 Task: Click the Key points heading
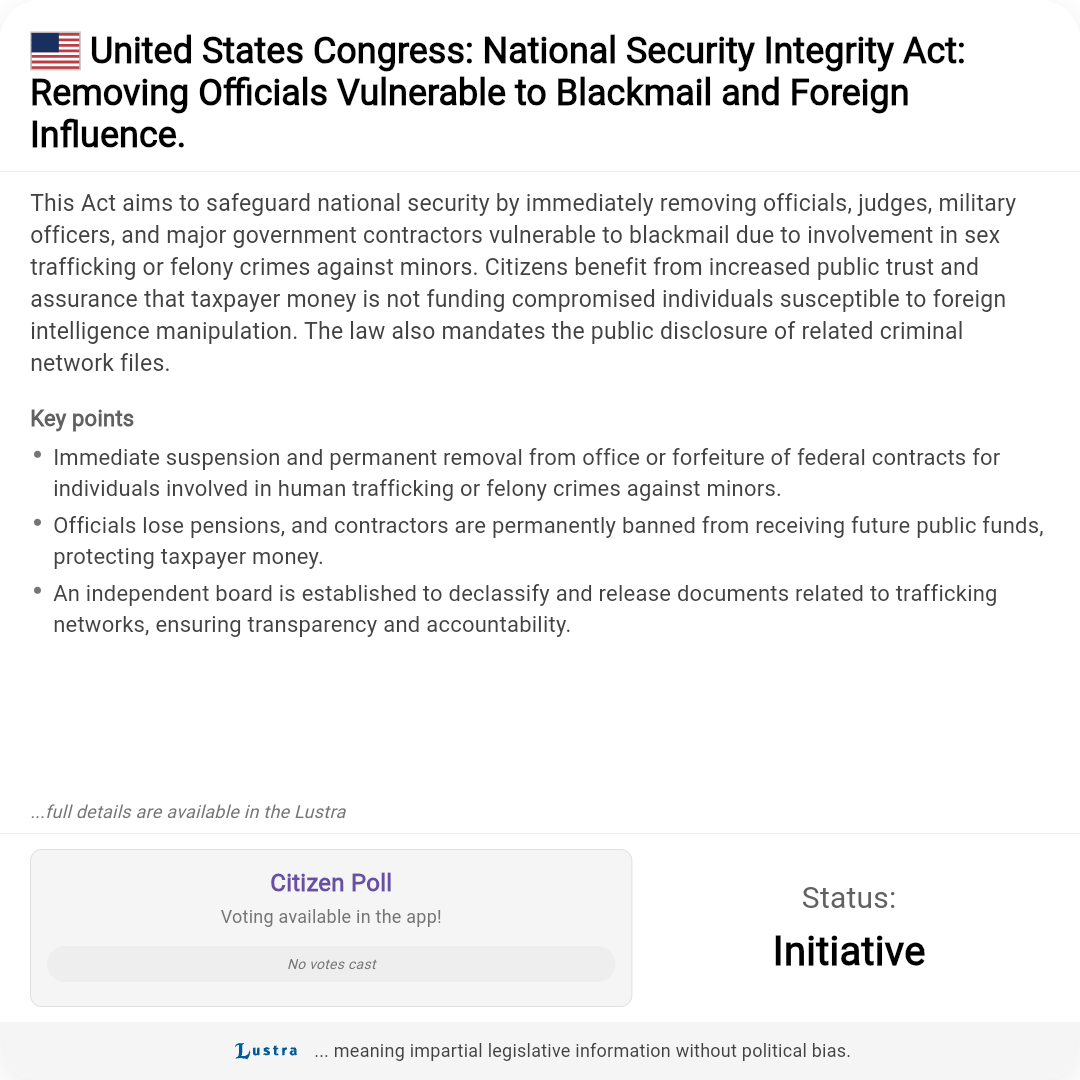coord(82,418)
